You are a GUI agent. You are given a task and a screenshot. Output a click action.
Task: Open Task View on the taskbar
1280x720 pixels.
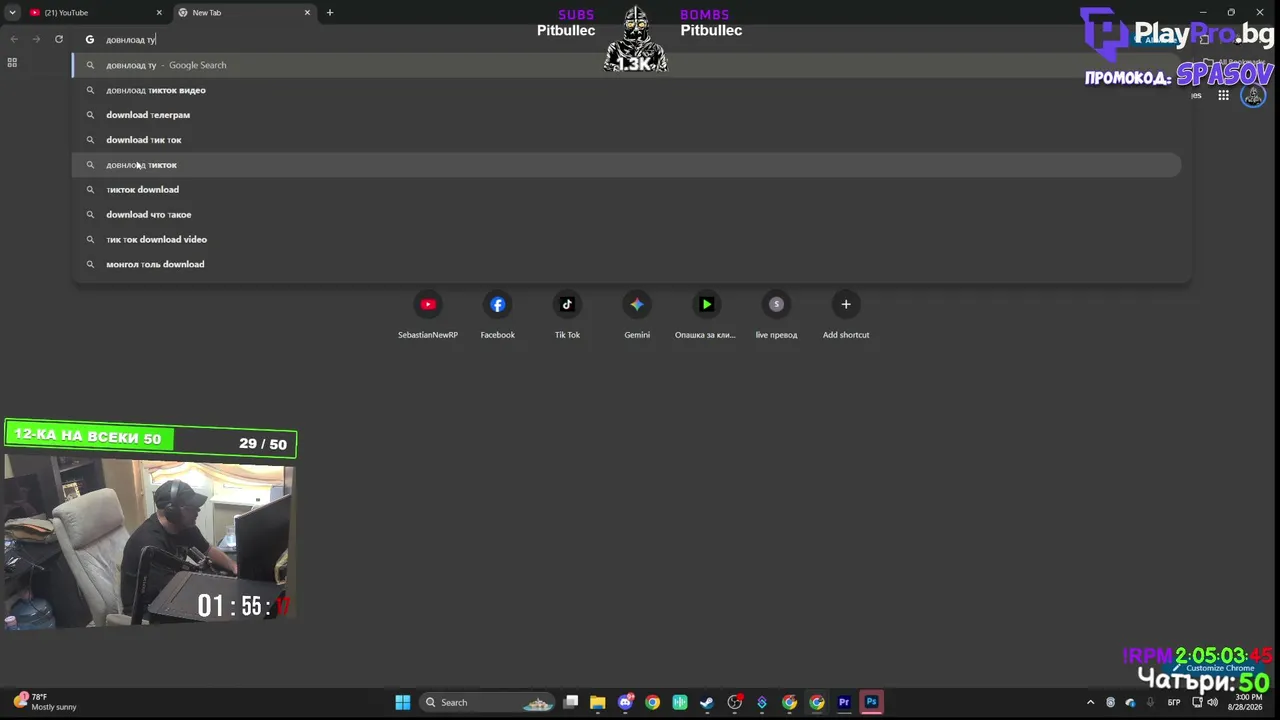coord(571,702)
